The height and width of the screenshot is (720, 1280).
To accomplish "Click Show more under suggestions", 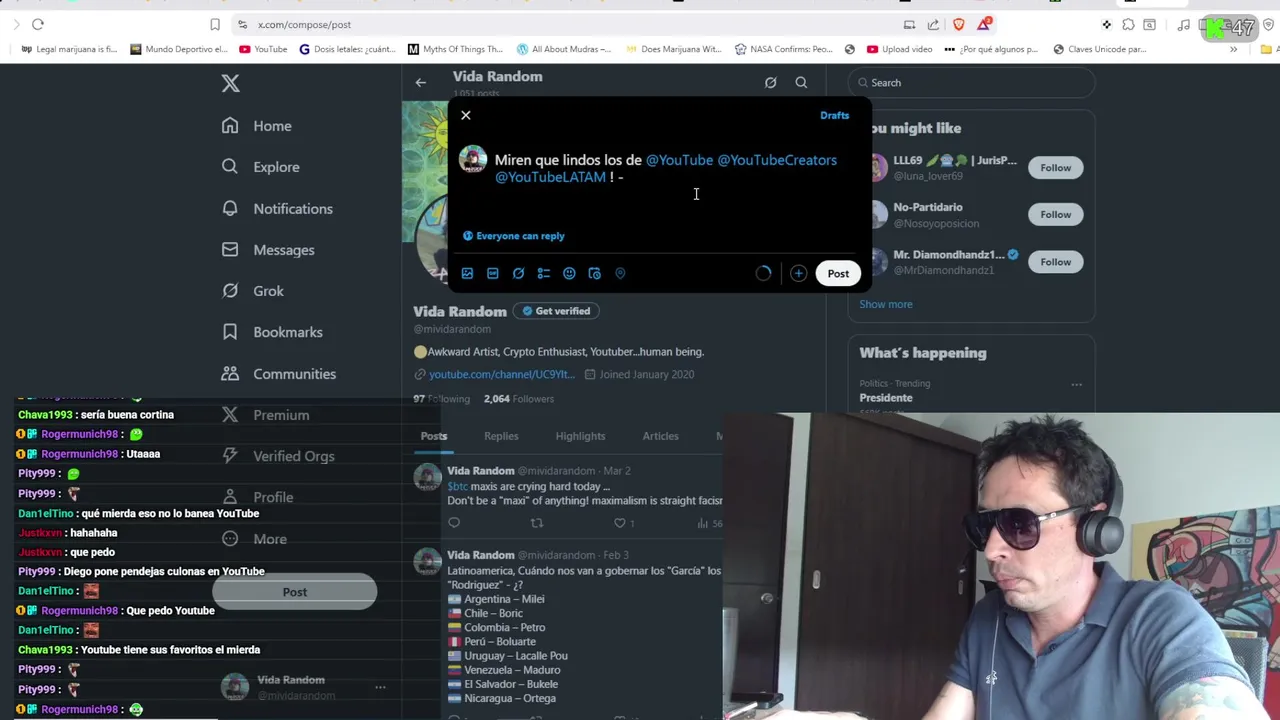I will [886, 304].
